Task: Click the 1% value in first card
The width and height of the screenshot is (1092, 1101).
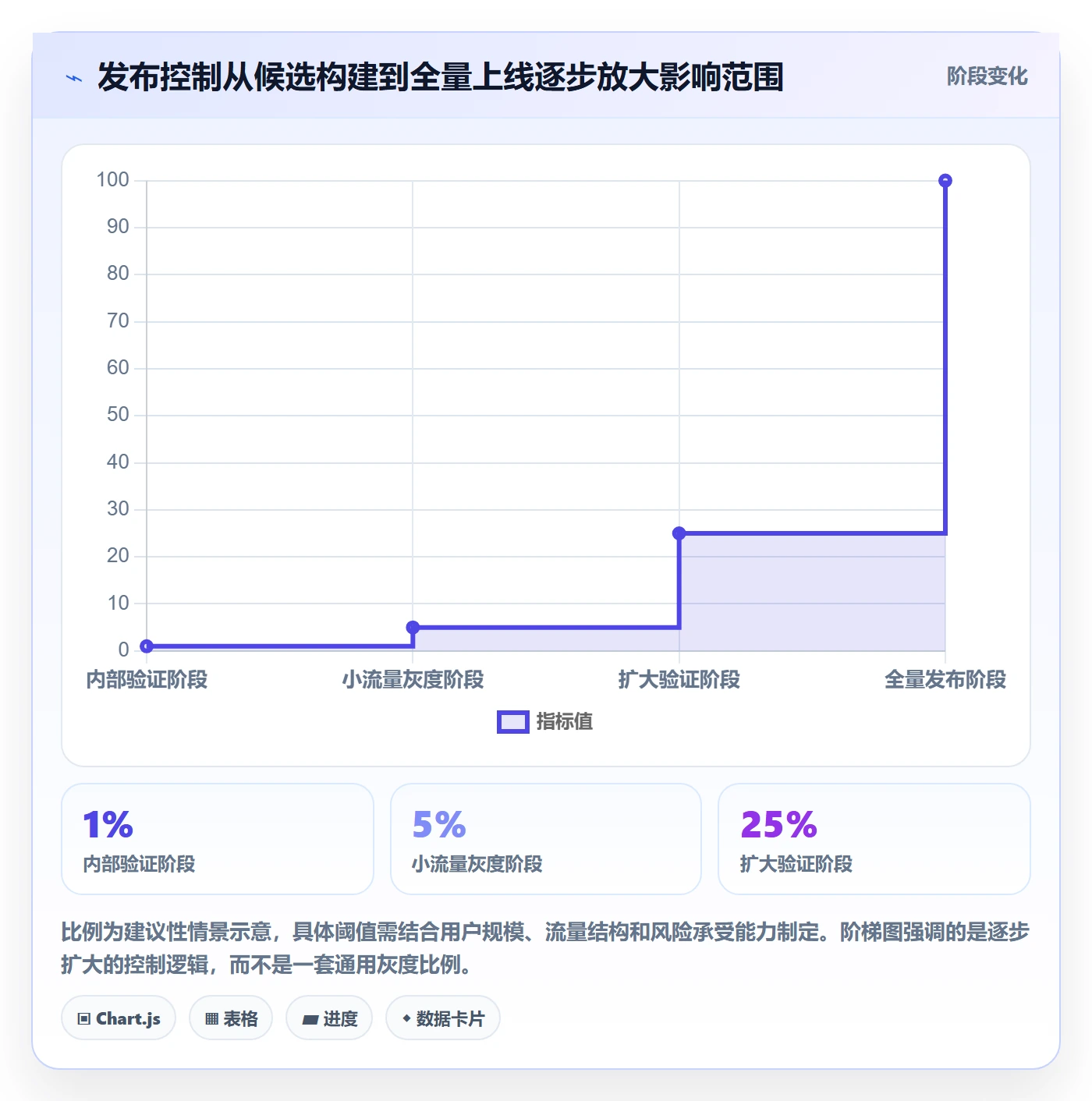Action: coord(108,825)
